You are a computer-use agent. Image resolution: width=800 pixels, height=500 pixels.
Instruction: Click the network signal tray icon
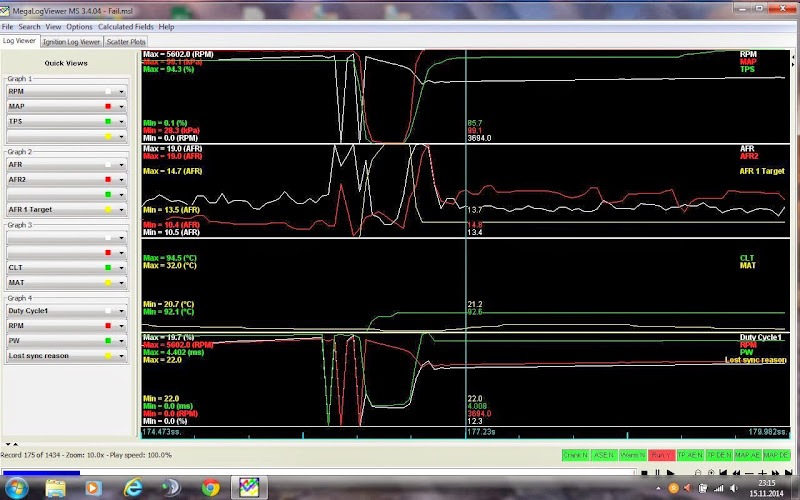pos(718,489)
